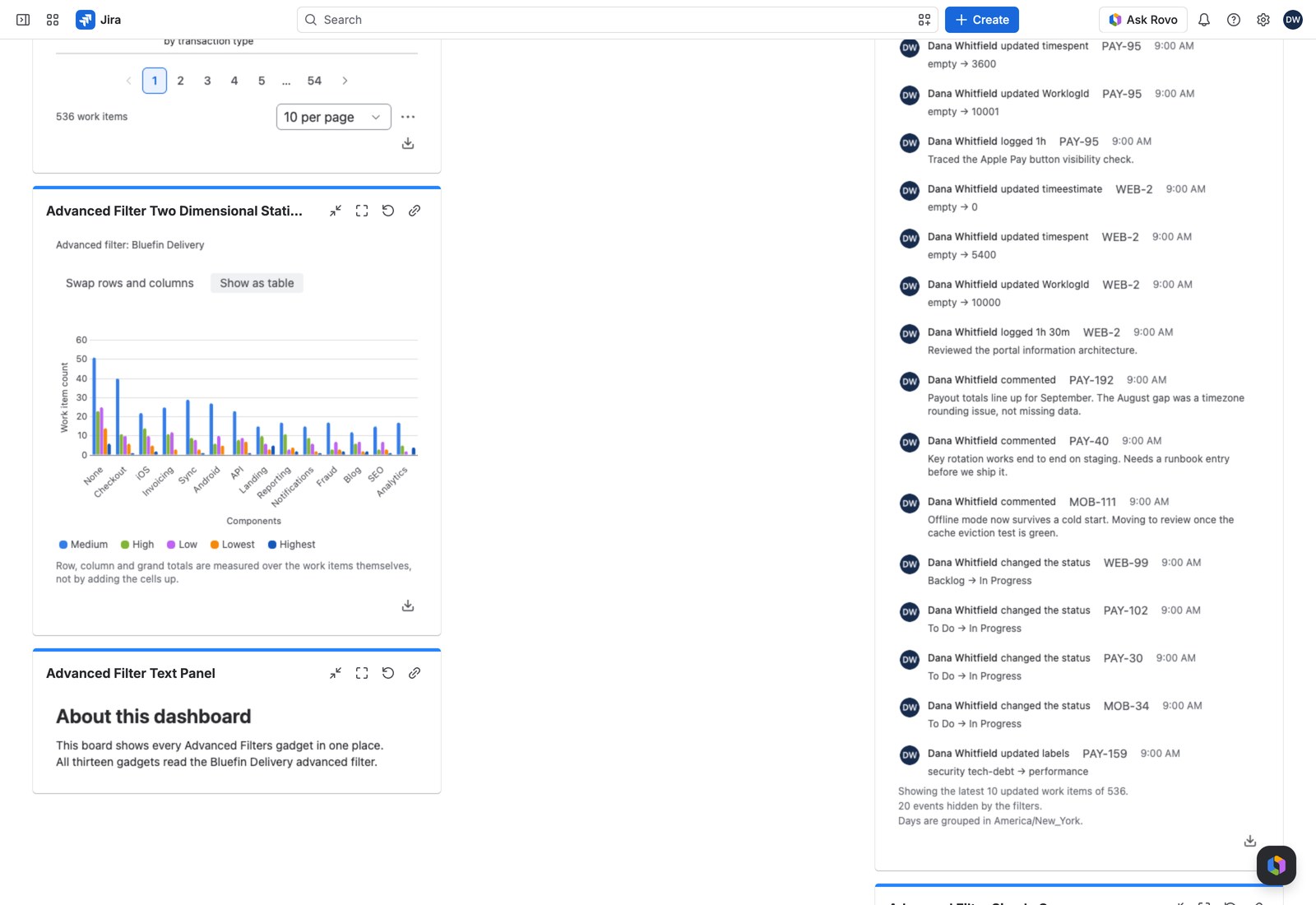This screenshot has width=1316, height=905.
Task: Open work item WEB-99 link
Action: 1126,563
